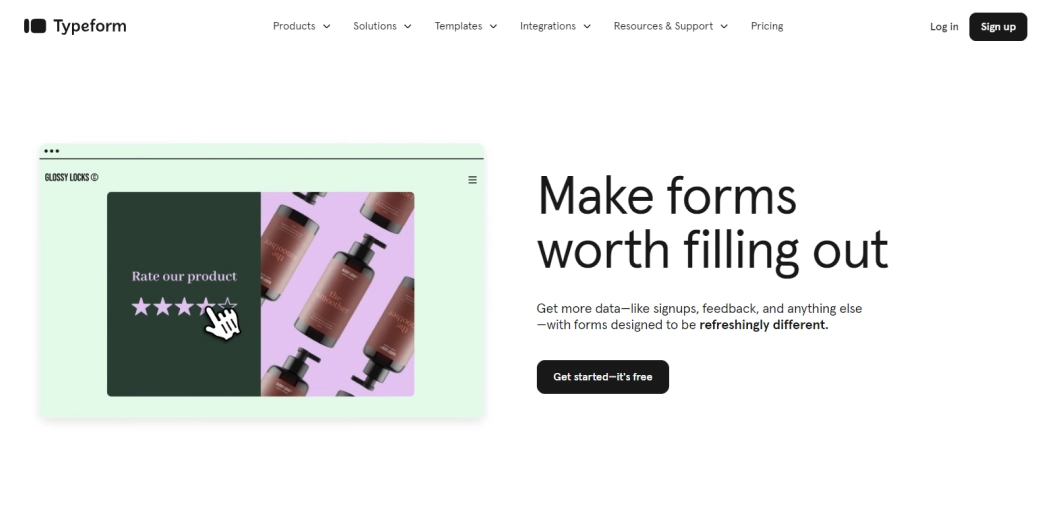The image size is (1050, 525).
Task: Click the Log in link
Action: (944, 27)
